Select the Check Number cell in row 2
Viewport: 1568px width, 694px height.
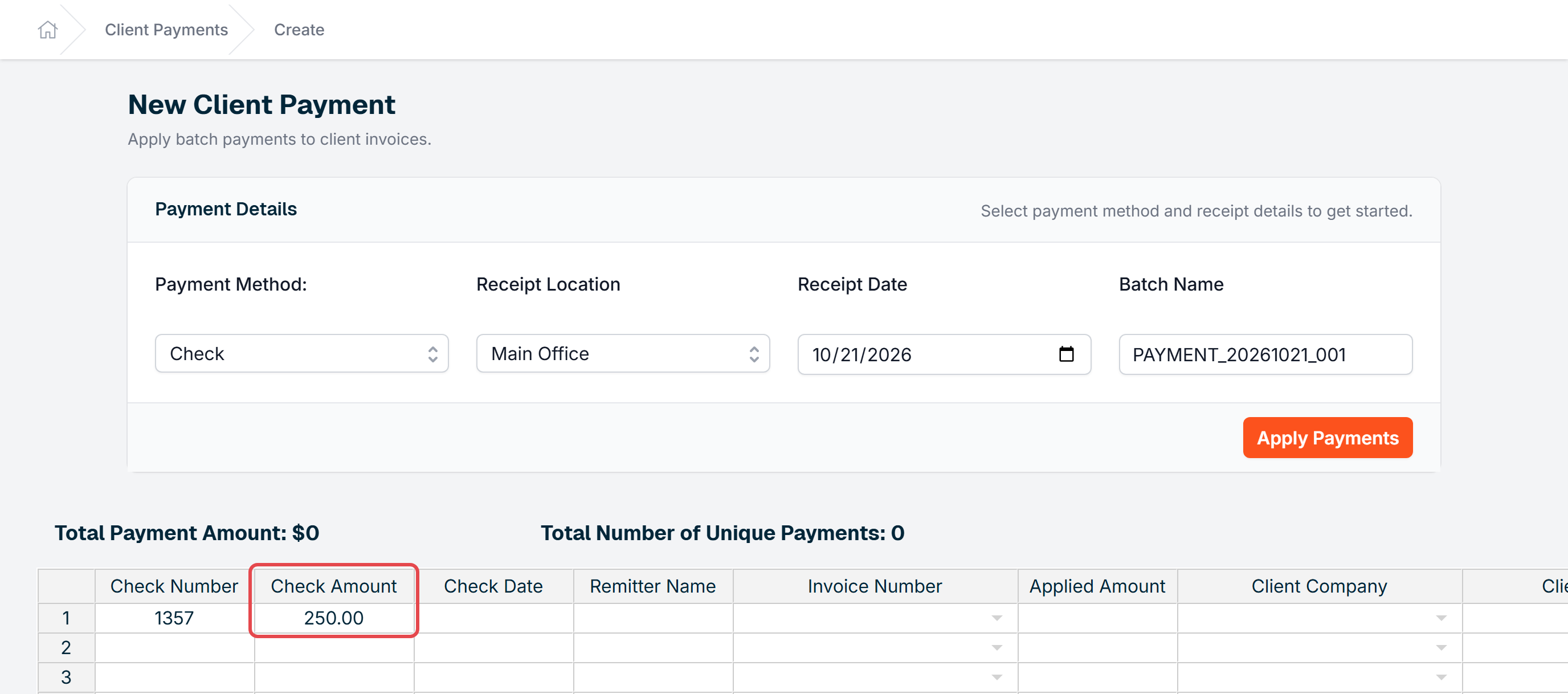[x=175, y=648]
